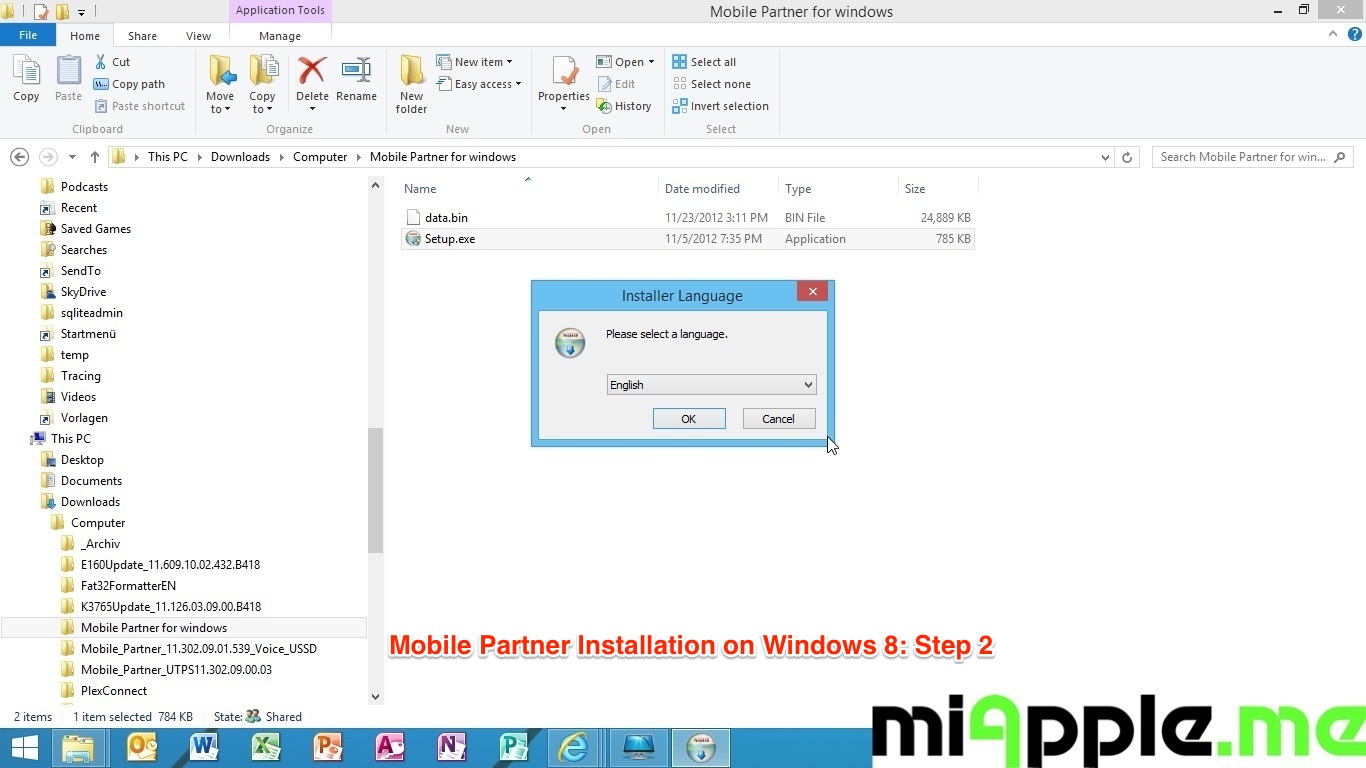This screenshot has width=1366, height=768.
Task: Click the Rename icon in Organize group
Action: point(356,72)
